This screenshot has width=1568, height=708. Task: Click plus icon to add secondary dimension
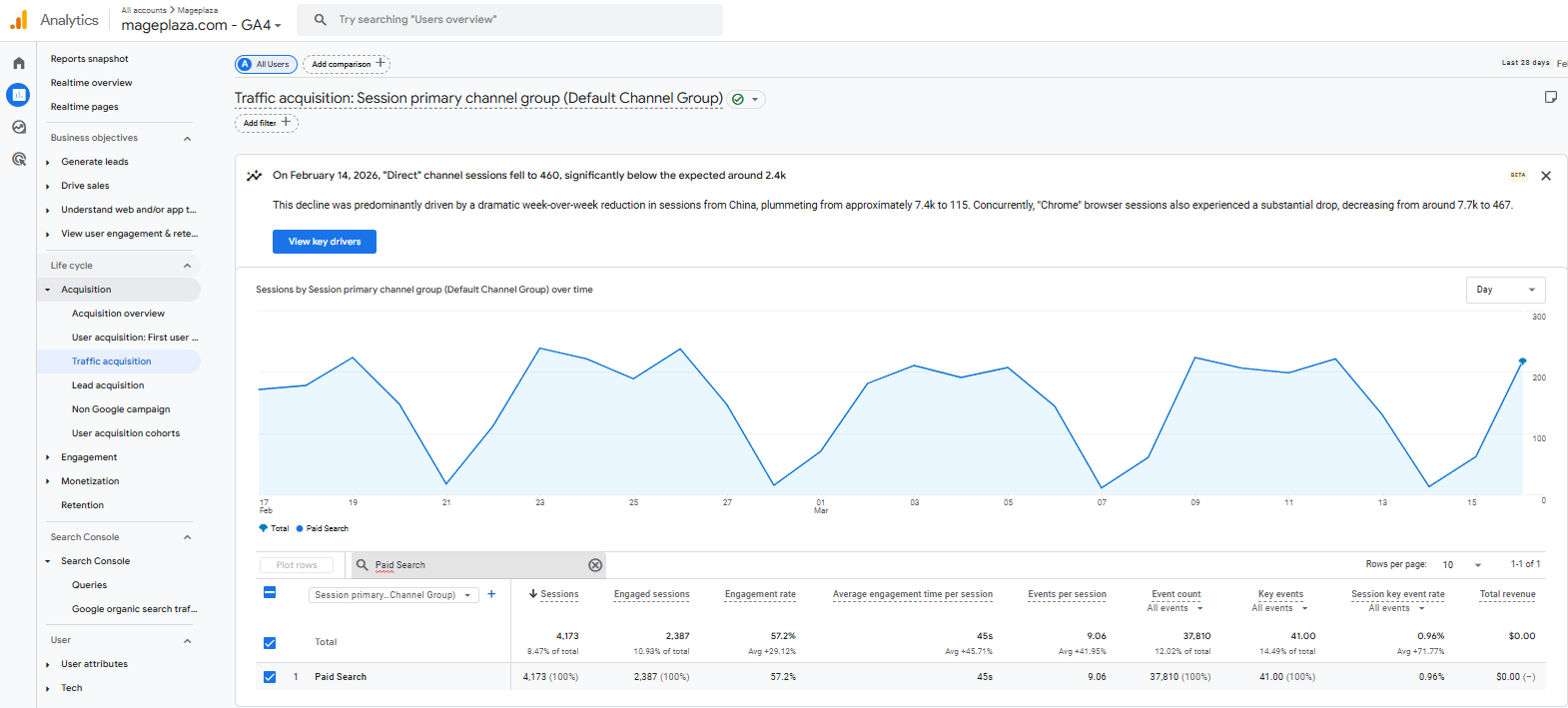(491, 594)
